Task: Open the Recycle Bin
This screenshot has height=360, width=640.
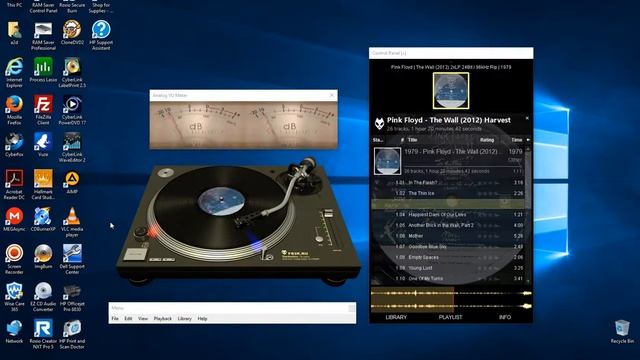Action: pos(622,331)
